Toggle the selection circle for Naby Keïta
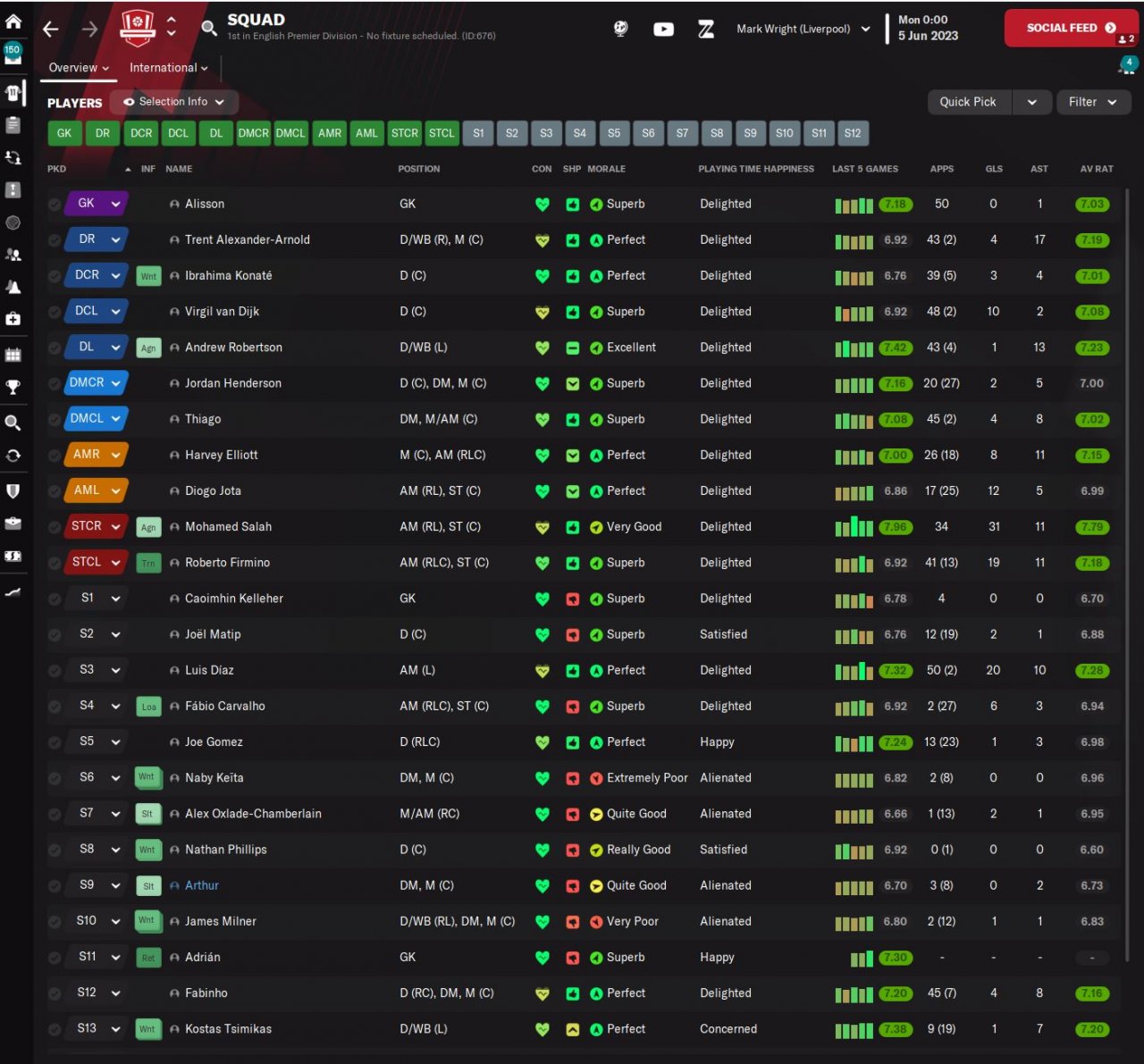Image resolution: width=1144 pixels, height=1064 pixels. click(x=55, y=778)
